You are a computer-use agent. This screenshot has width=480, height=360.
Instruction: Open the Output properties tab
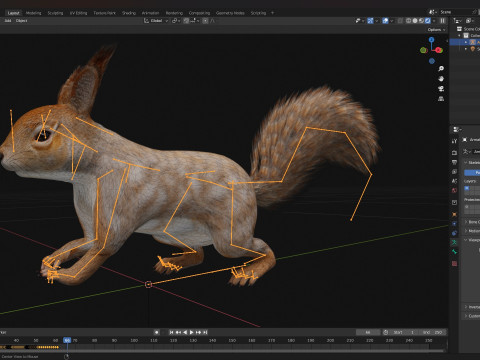click(x=454, y=162)
